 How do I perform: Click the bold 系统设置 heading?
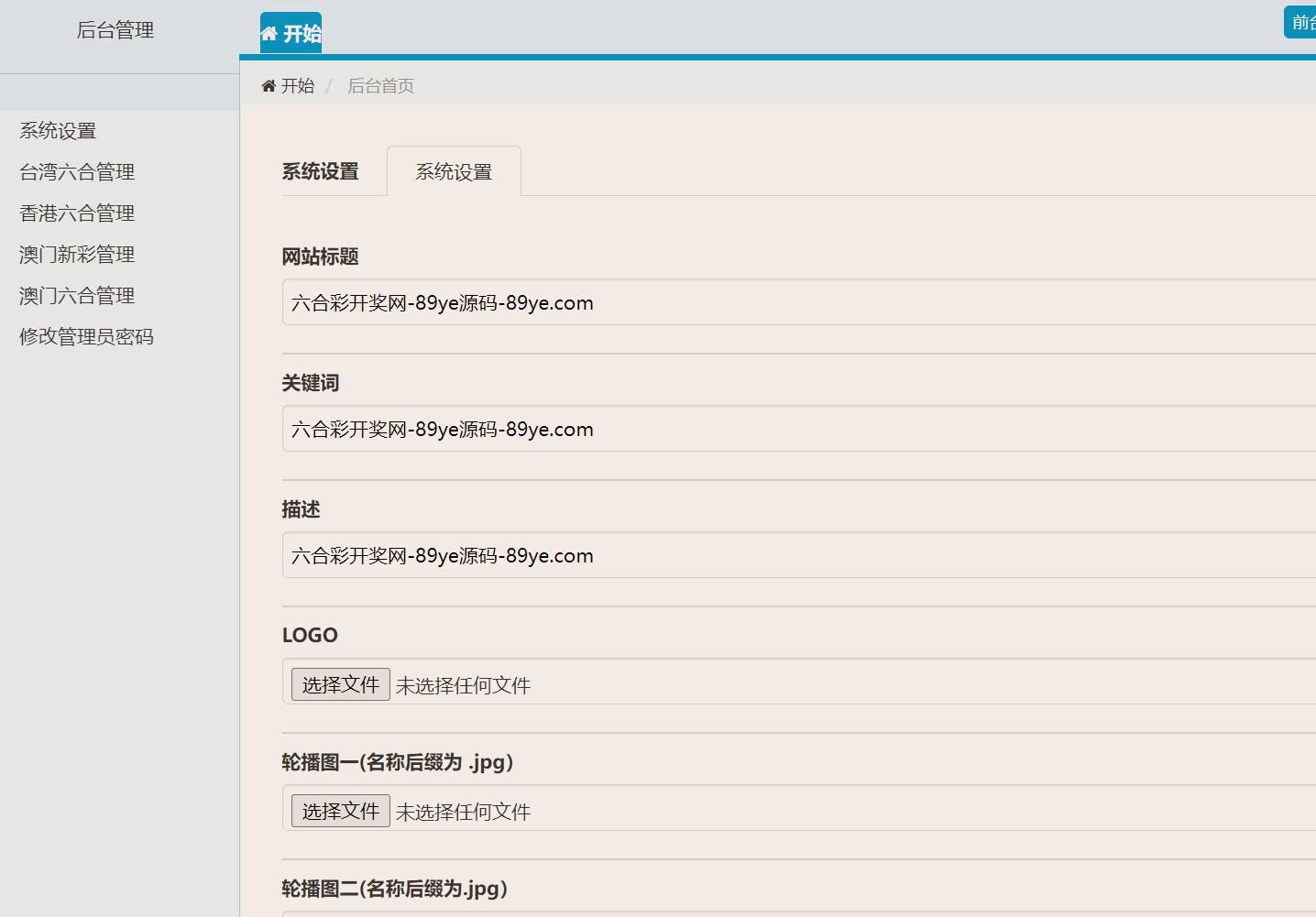[320, 171]
